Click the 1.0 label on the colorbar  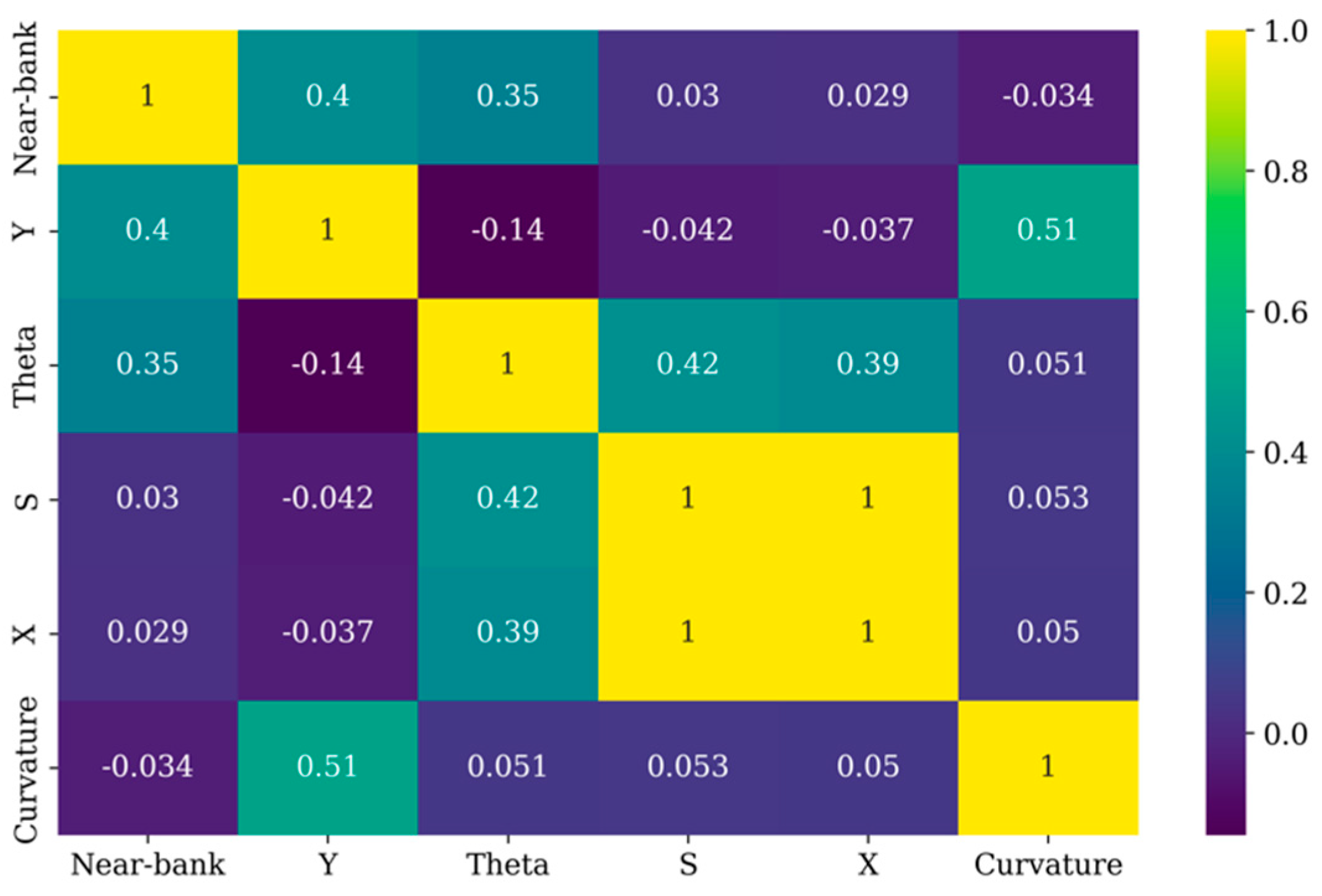pyautogui.click(x=1285, y=31)
